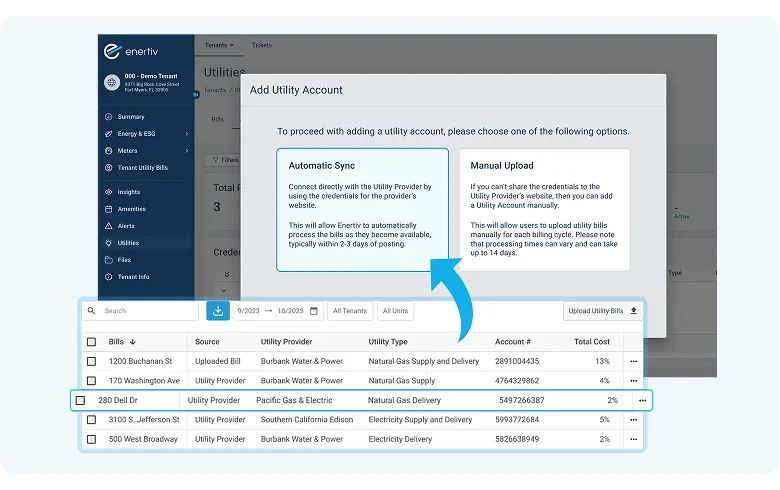This screenshot has height=490, width=780.
Task: Click the 10/2023 end date
Action: [x=290, y=310]
